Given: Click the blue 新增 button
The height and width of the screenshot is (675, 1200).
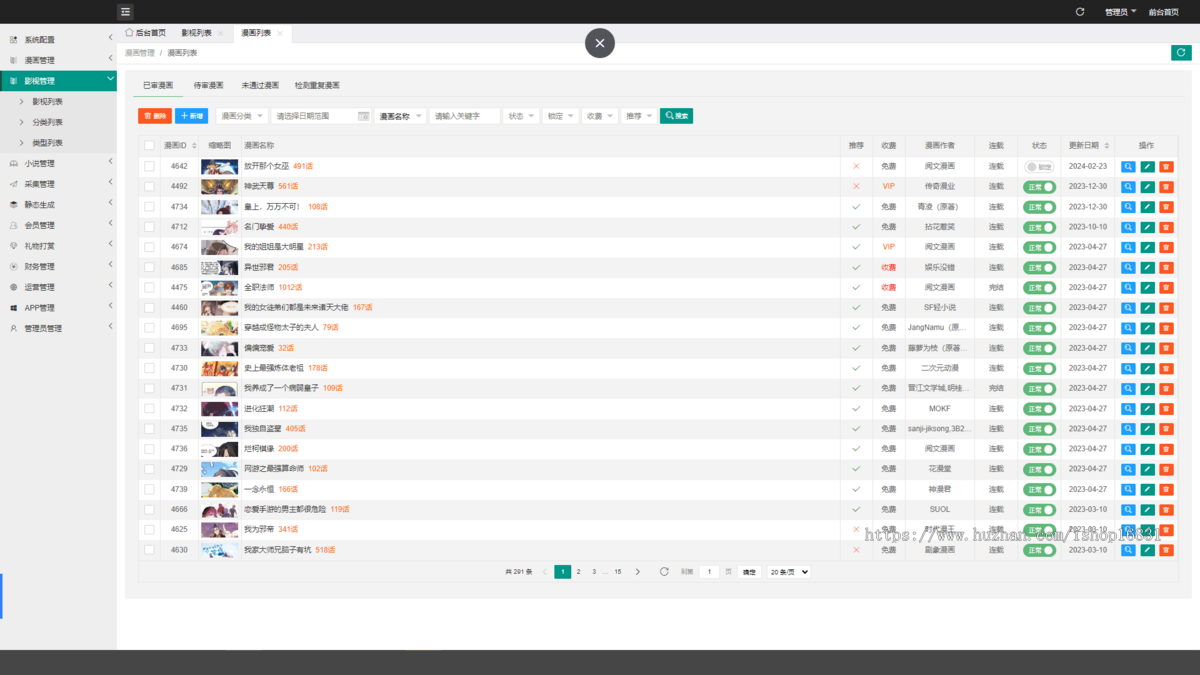Looking at the screenshot, I should coord(192,116).
